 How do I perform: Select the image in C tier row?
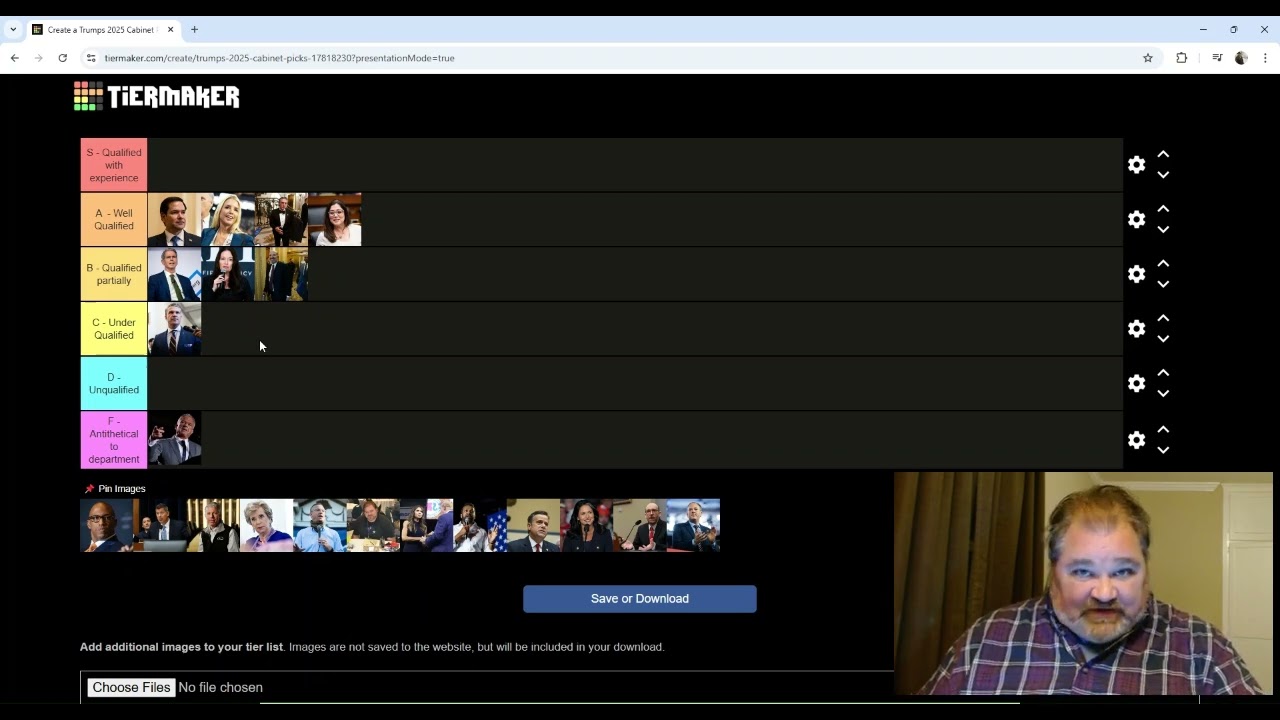tap(174, 329)
